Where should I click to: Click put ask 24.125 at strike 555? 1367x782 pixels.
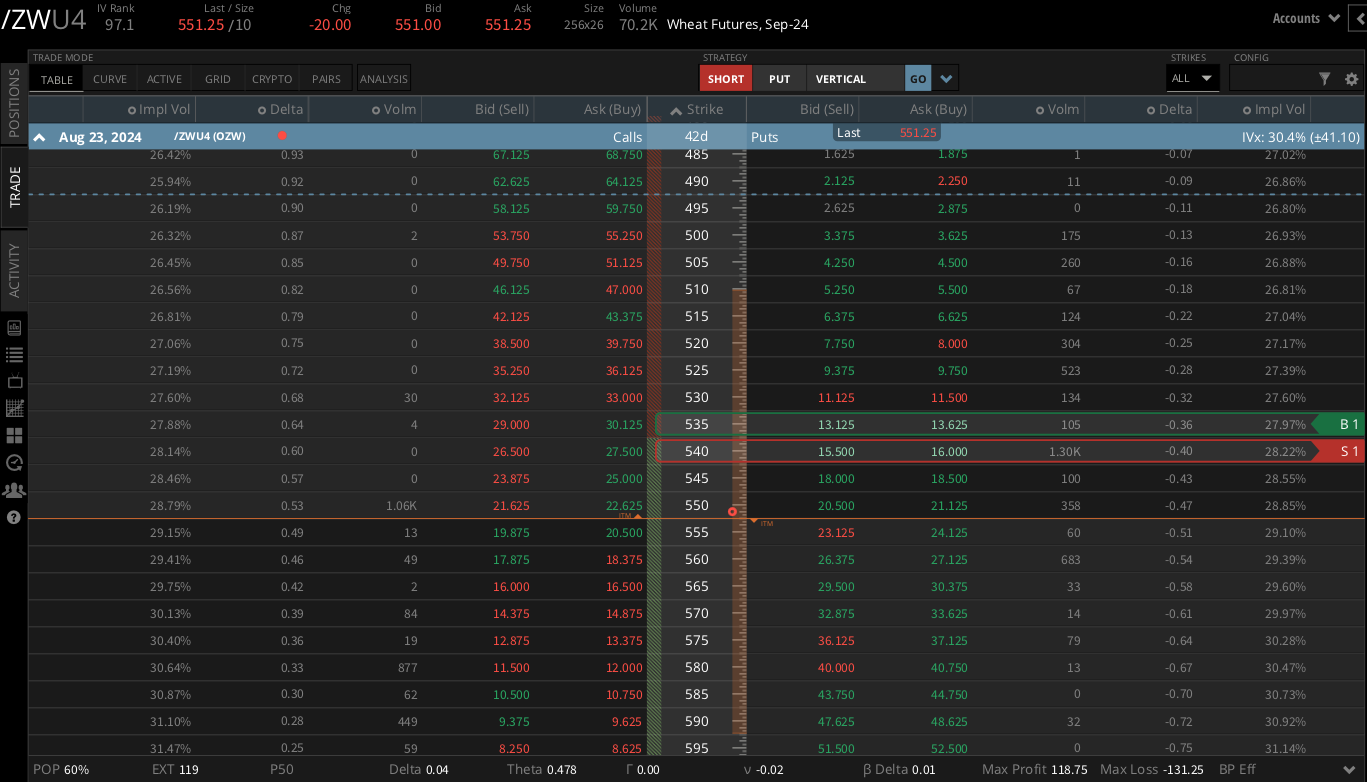click(948, 532)
